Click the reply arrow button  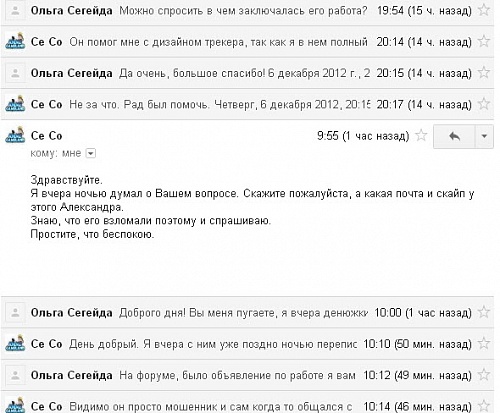click(454, 136)
